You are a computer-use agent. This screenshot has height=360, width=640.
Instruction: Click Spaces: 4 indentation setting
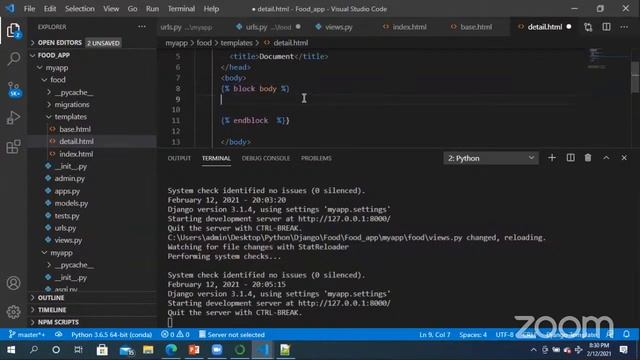tap(473, 335)
